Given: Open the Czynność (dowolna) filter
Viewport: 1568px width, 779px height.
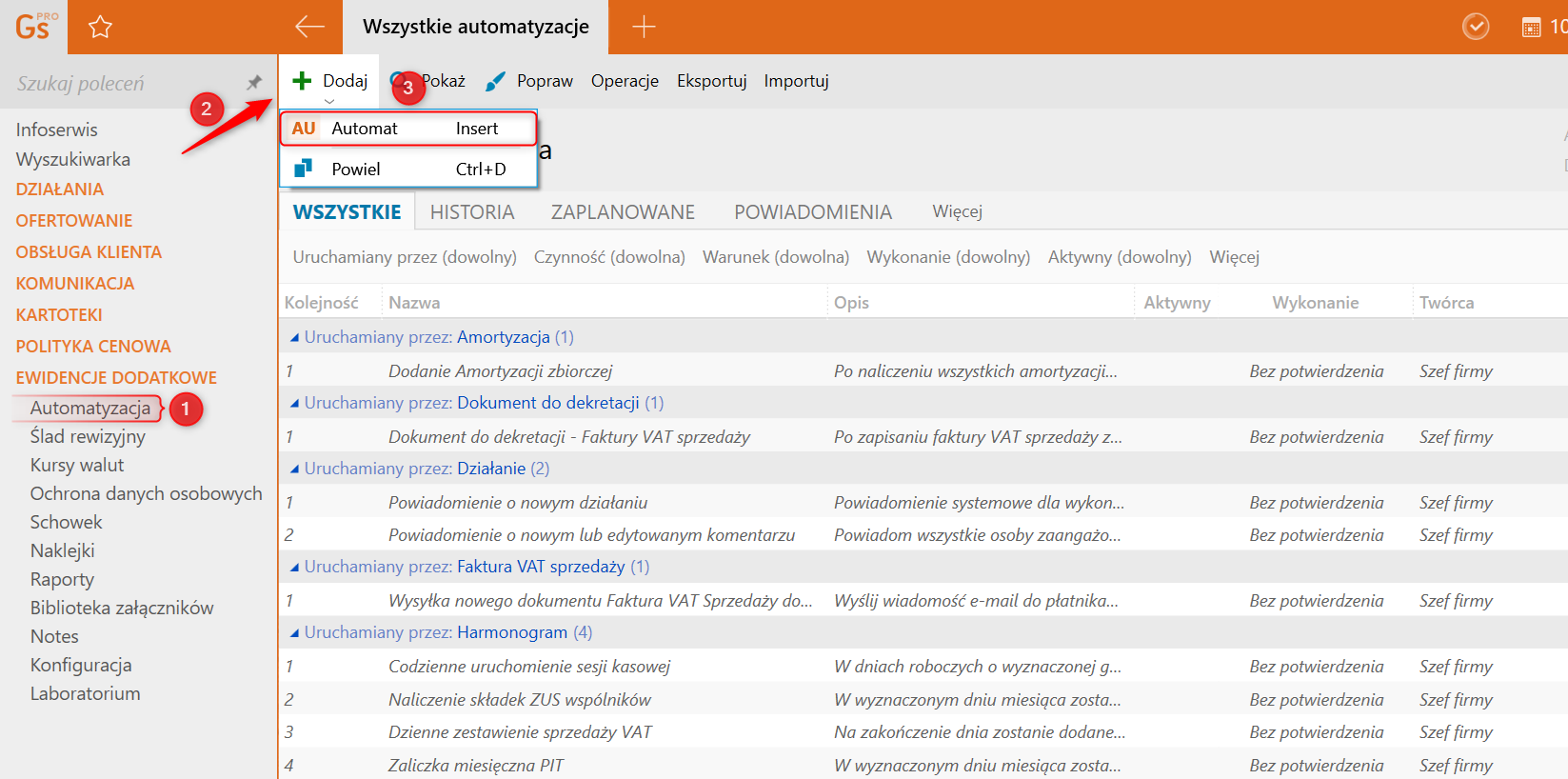Looking at the screenshot, I should point(608,257).
